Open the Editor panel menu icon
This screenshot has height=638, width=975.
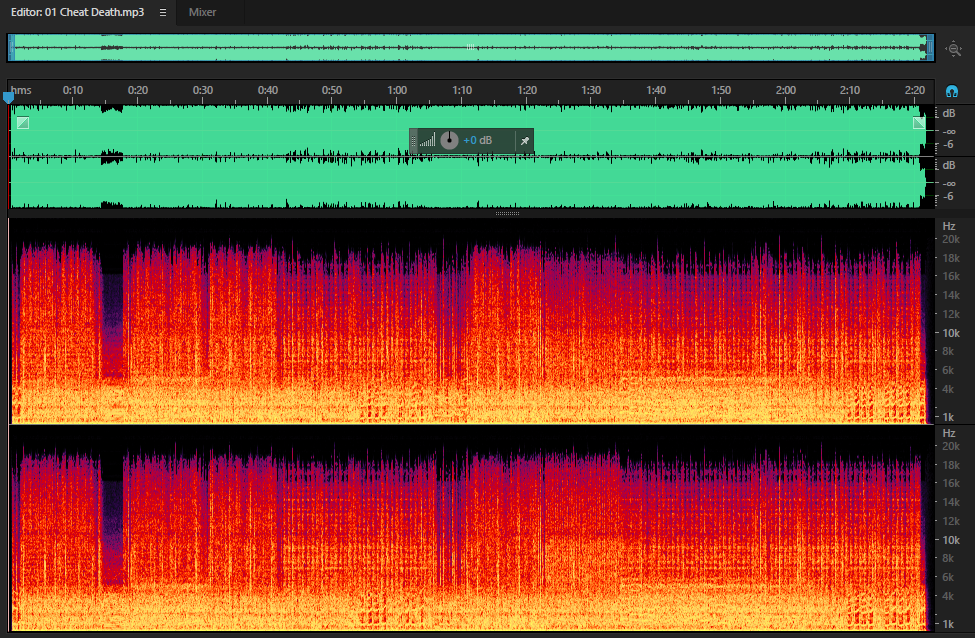(x=163, y=12)
